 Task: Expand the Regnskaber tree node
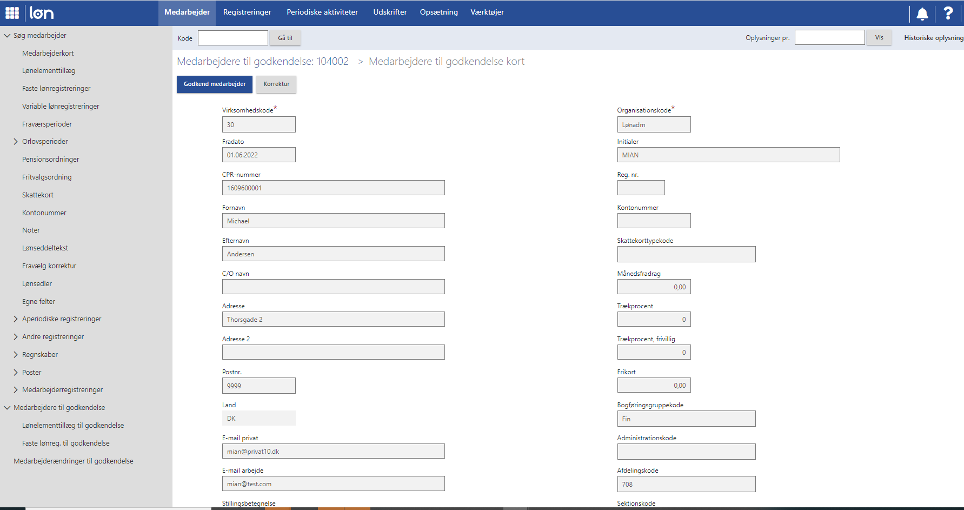click(15, 354)
